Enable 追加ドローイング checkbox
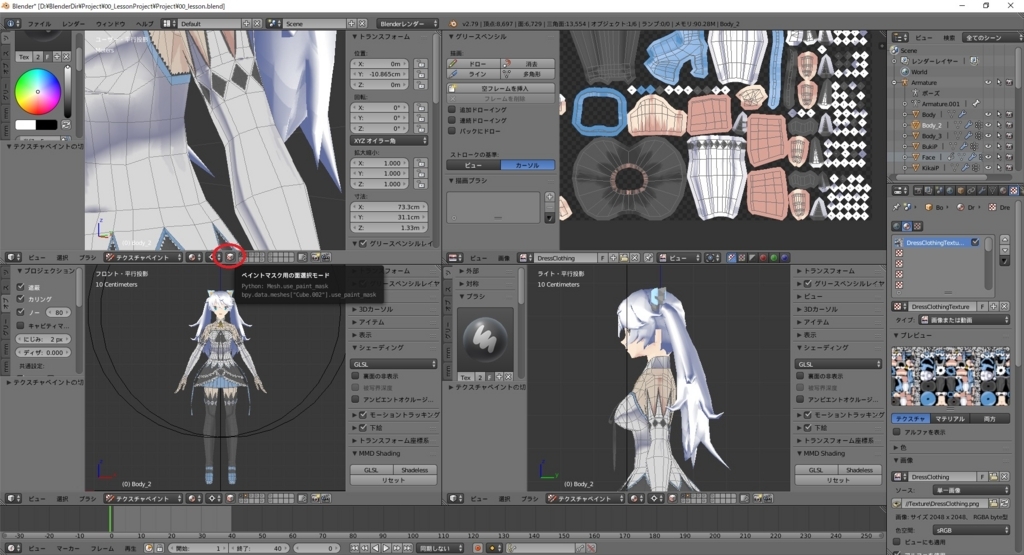1024x555 pixels. click(x=451, y=110)
